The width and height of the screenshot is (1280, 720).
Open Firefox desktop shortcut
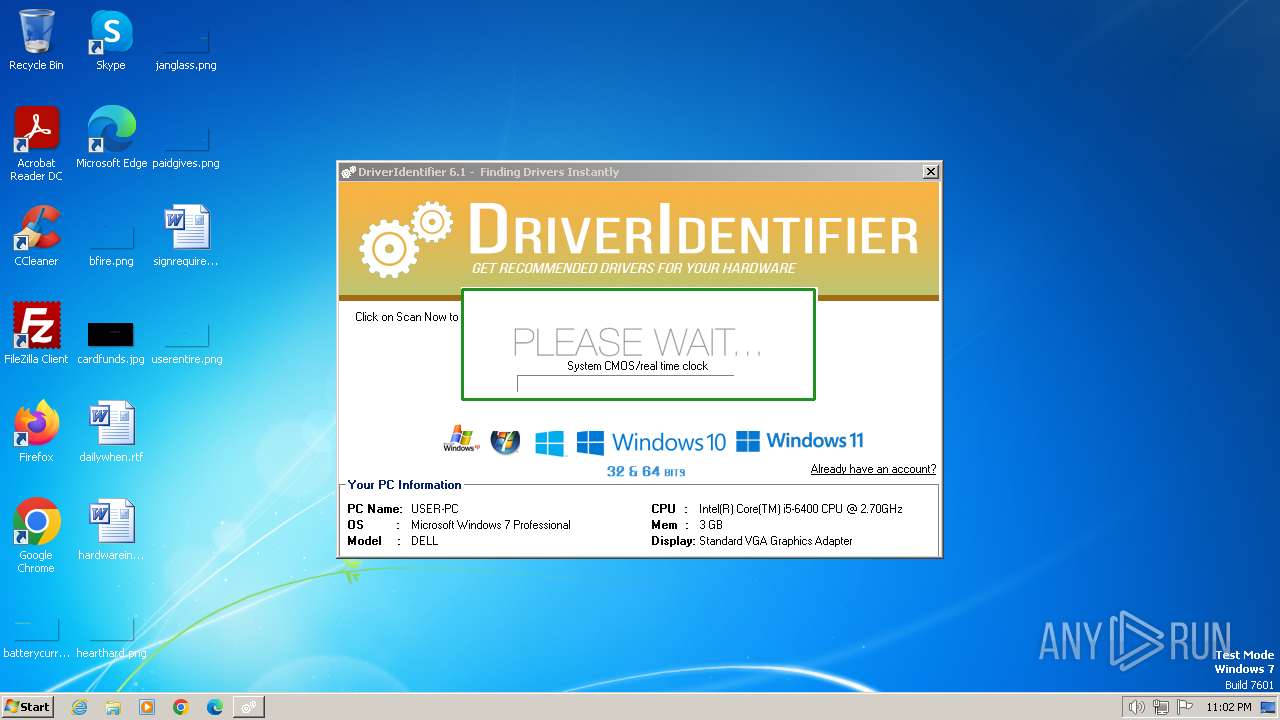coord(36,432)
